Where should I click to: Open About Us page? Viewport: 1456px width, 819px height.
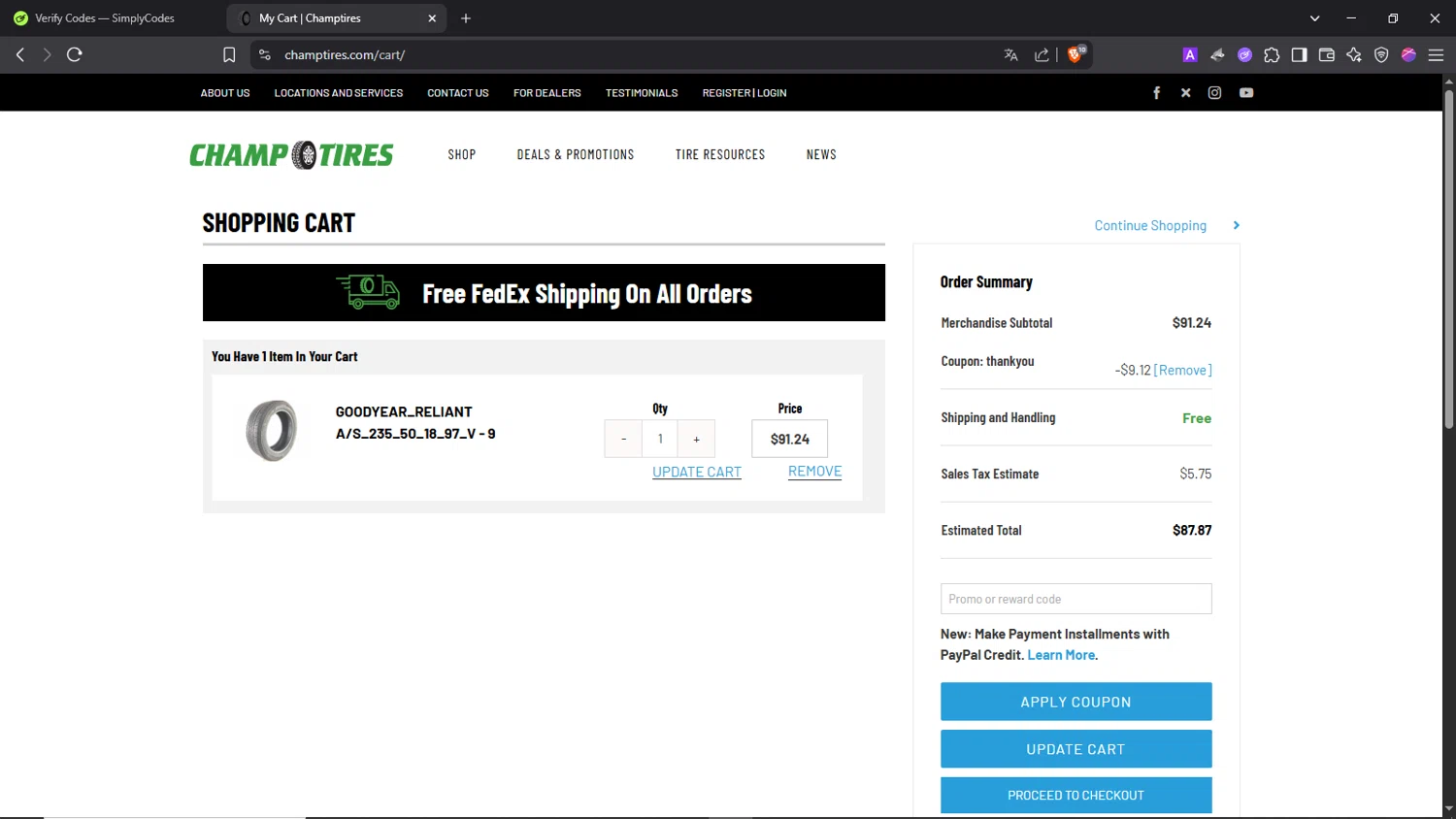coord(225,93)
